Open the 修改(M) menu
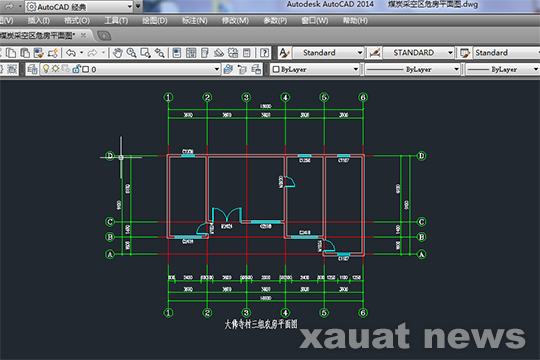The image size is (540, 360). point(235,21)
